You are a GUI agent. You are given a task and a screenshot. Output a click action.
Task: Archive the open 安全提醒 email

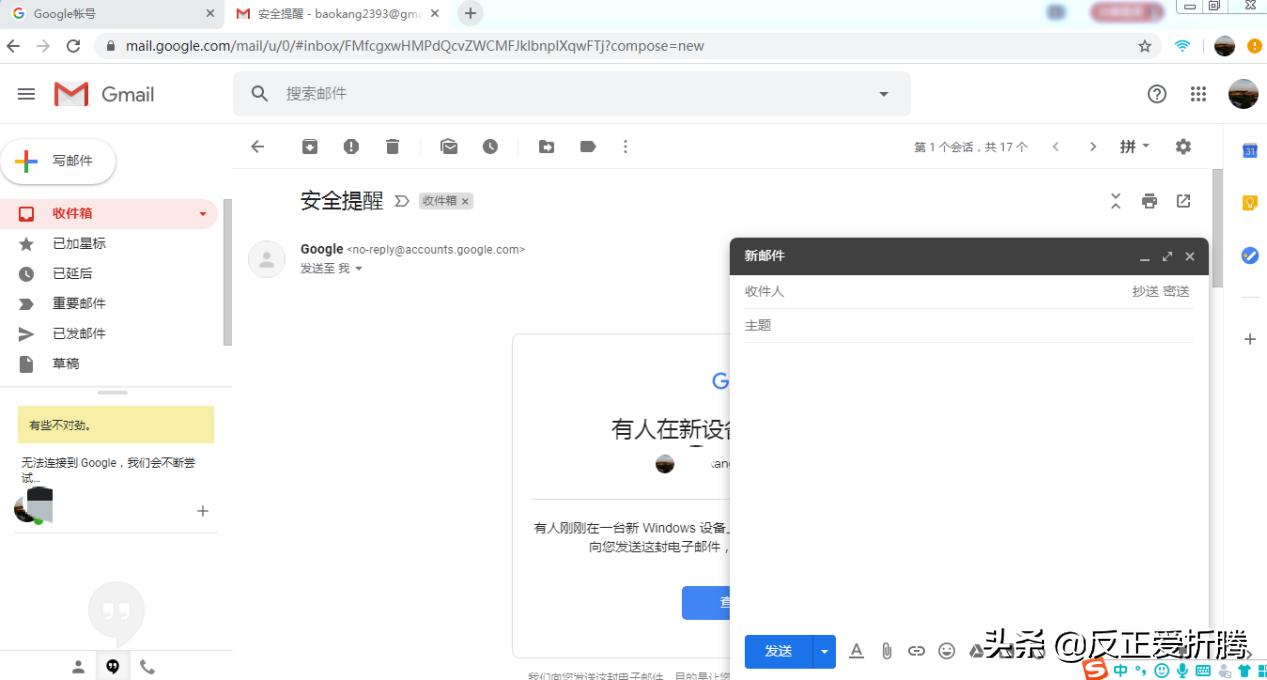(309, 146)
